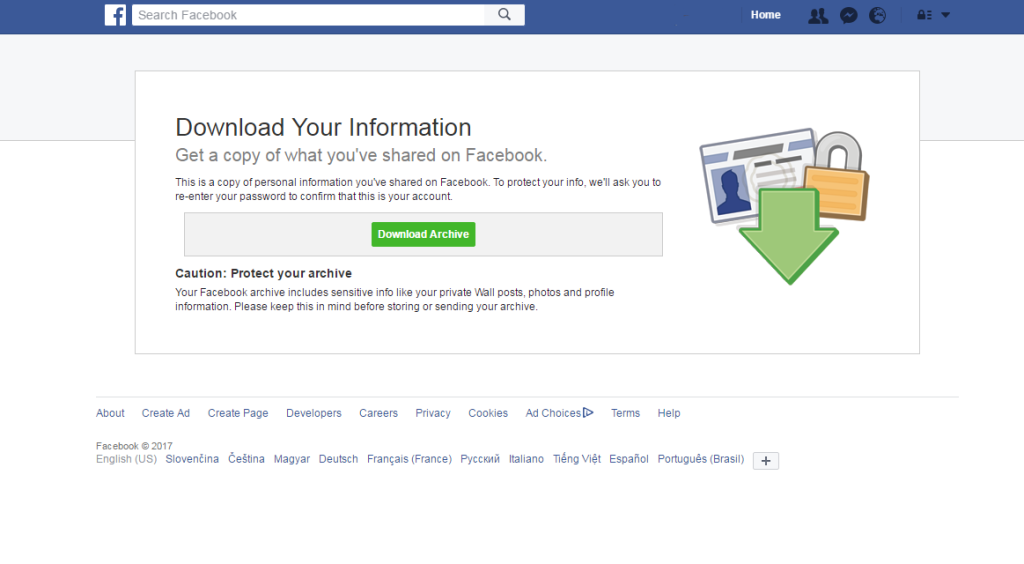
Task: Click the Download Your Information heading
Action: [323, 127]
